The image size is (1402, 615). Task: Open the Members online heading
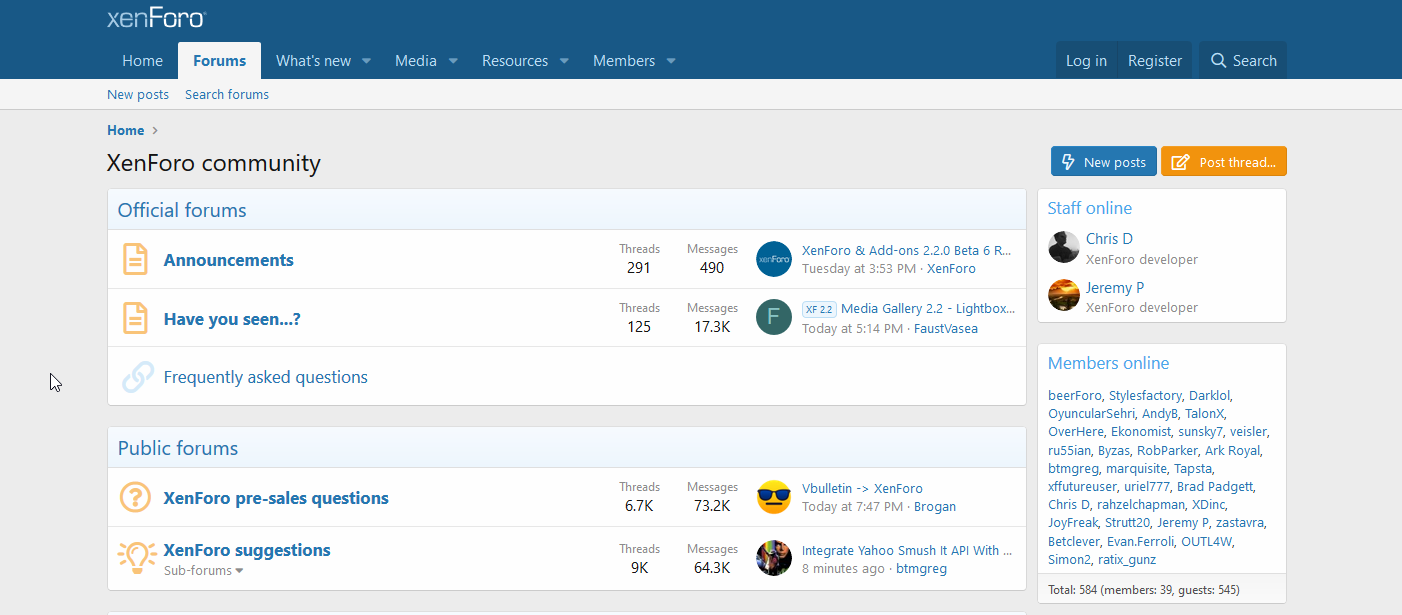[x=1108, y=363]
